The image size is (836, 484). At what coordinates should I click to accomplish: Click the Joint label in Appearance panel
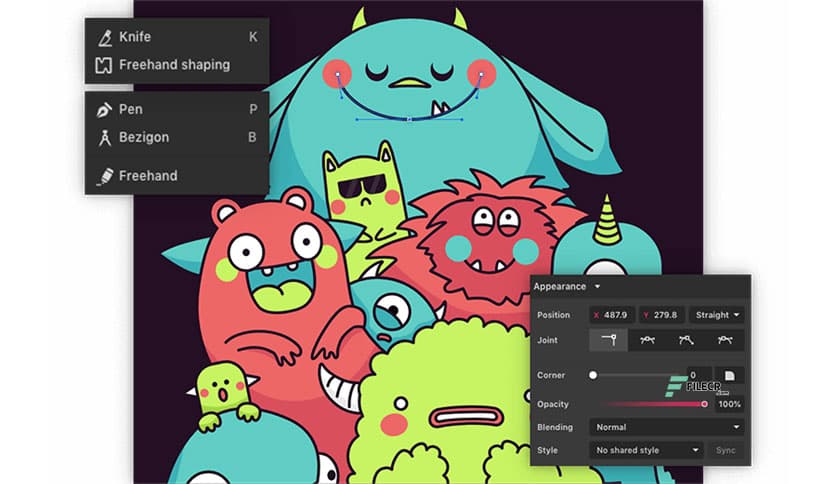tap(547, 340)
